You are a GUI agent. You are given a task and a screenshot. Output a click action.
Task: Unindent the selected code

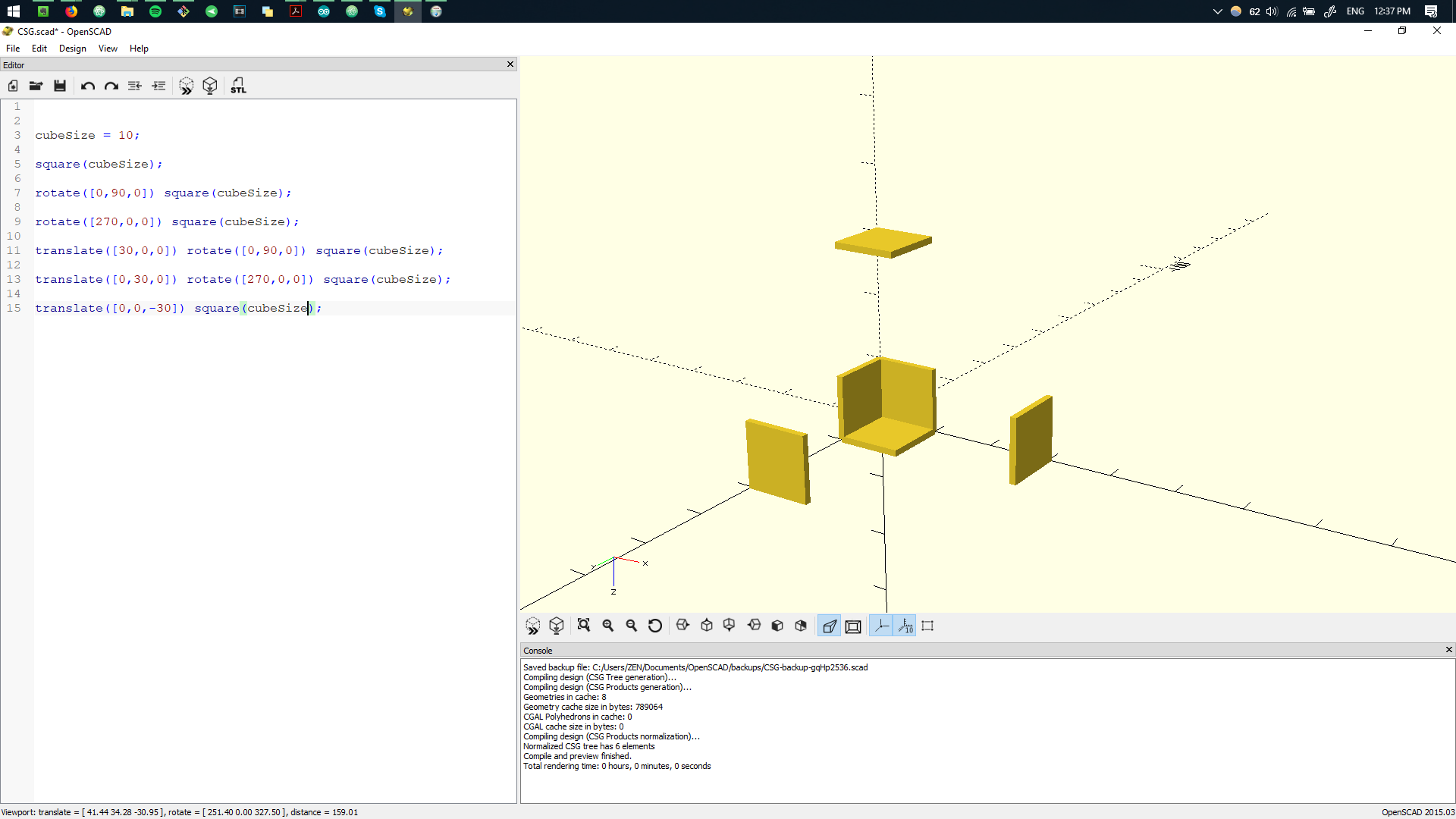pyautogui.click(x=135, y=86)
